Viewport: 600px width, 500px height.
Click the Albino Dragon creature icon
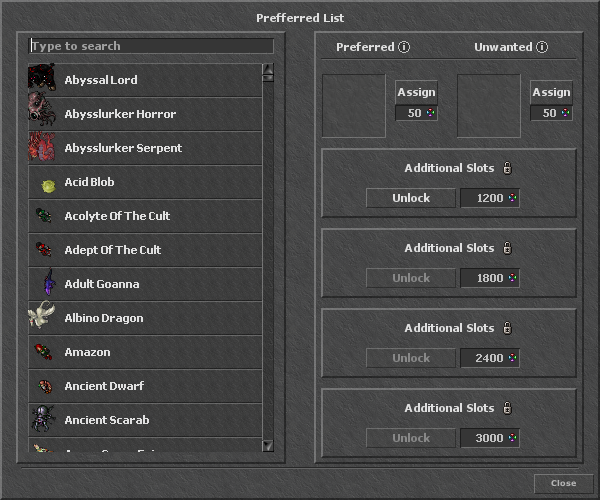[42, 318]
